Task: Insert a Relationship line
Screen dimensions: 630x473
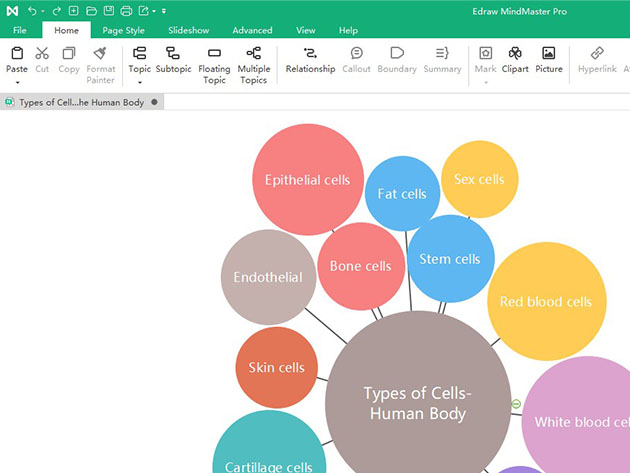Action: point(310,60)
